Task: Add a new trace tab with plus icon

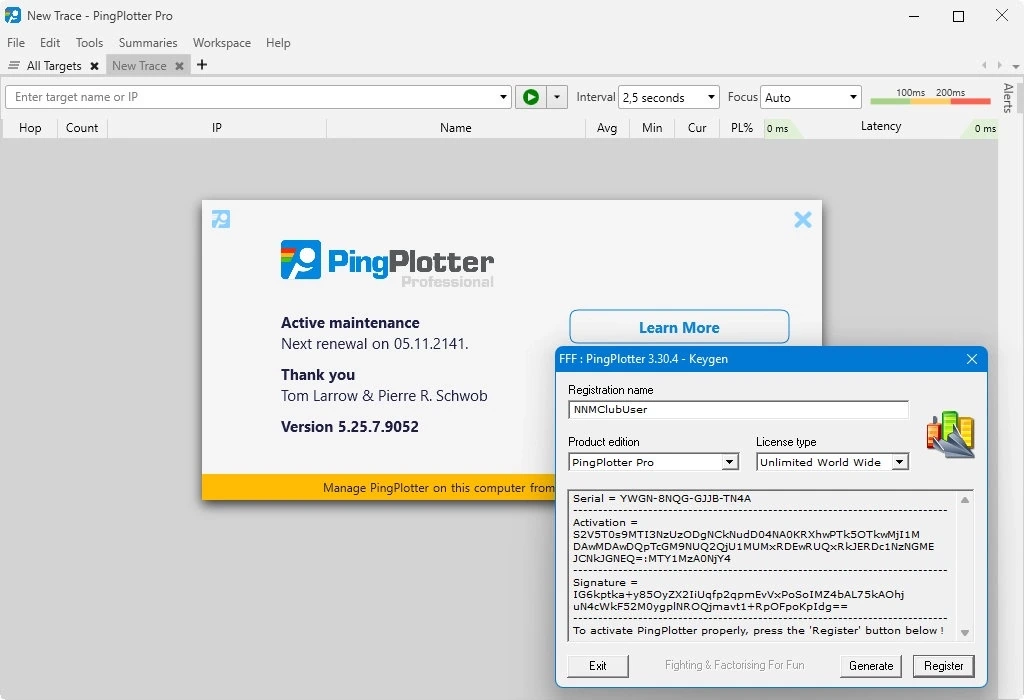Action: point(202,65)
